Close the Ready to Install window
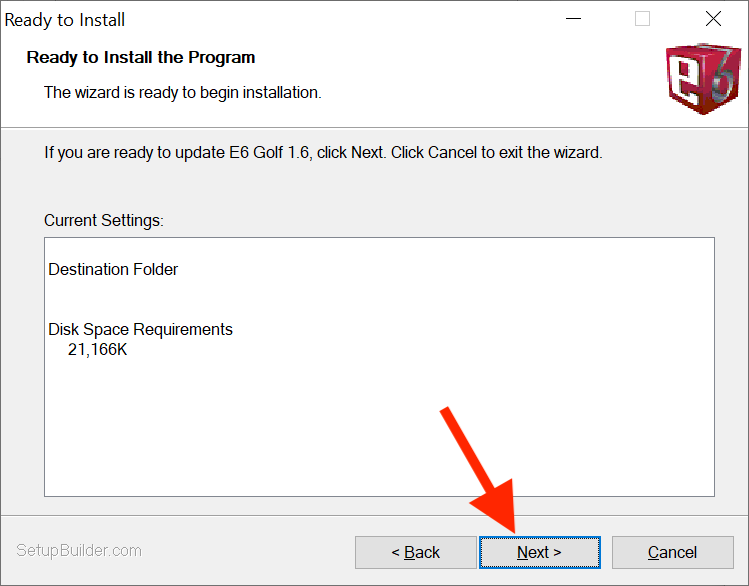 [713, 19]
